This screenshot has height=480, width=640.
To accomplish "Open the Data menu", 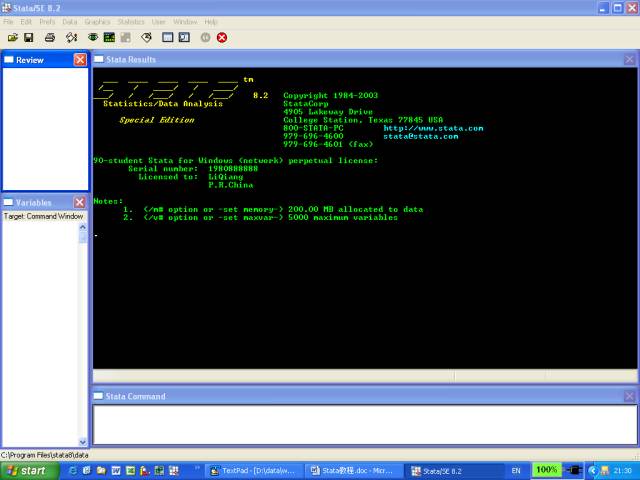I will pyautogui.click(x=69, y=22).
